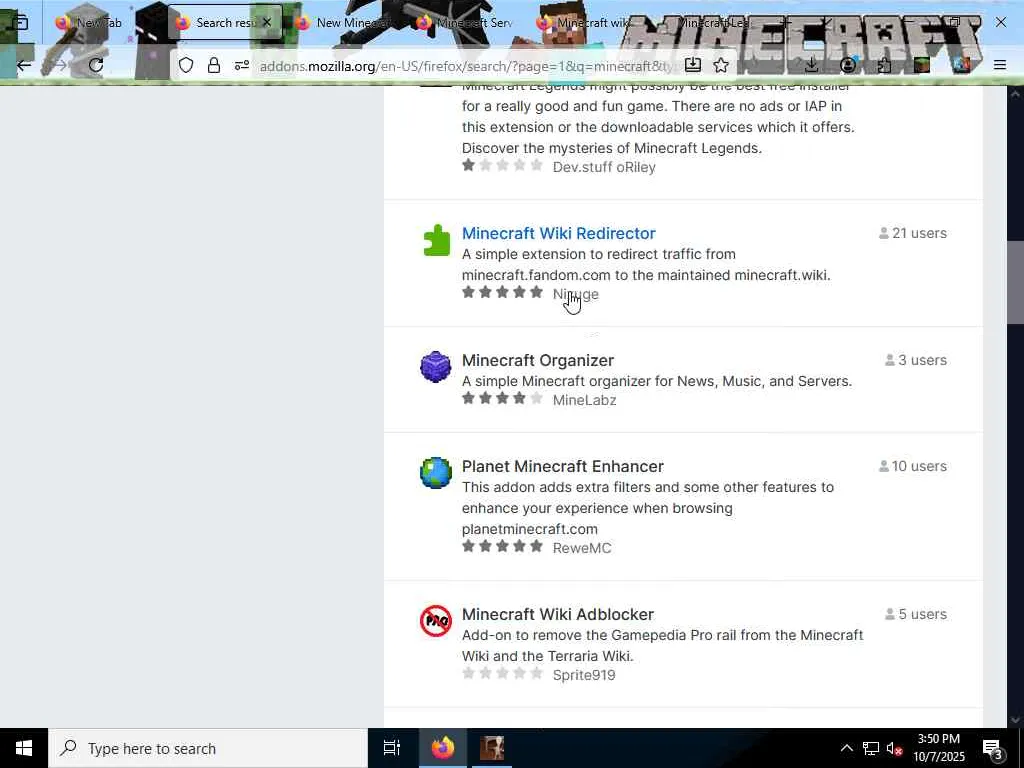Open the site permissions icon in address bar
1024x768 pixels.
tap(242, 65)
